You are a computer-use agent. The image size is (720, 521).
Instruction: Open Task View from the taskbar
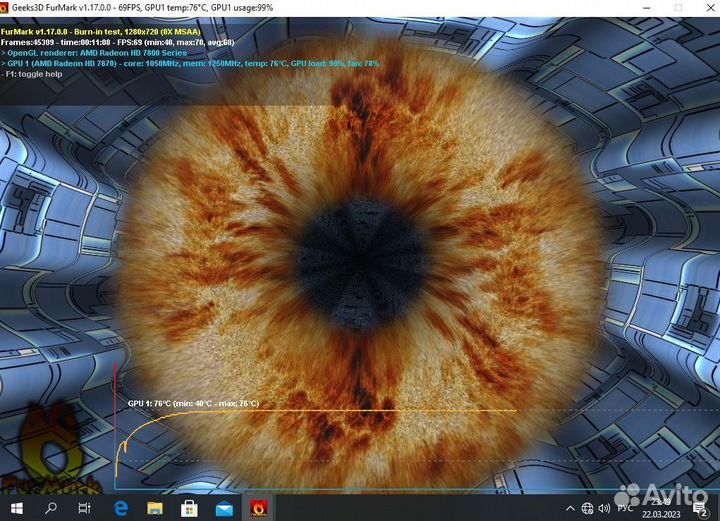84,508
